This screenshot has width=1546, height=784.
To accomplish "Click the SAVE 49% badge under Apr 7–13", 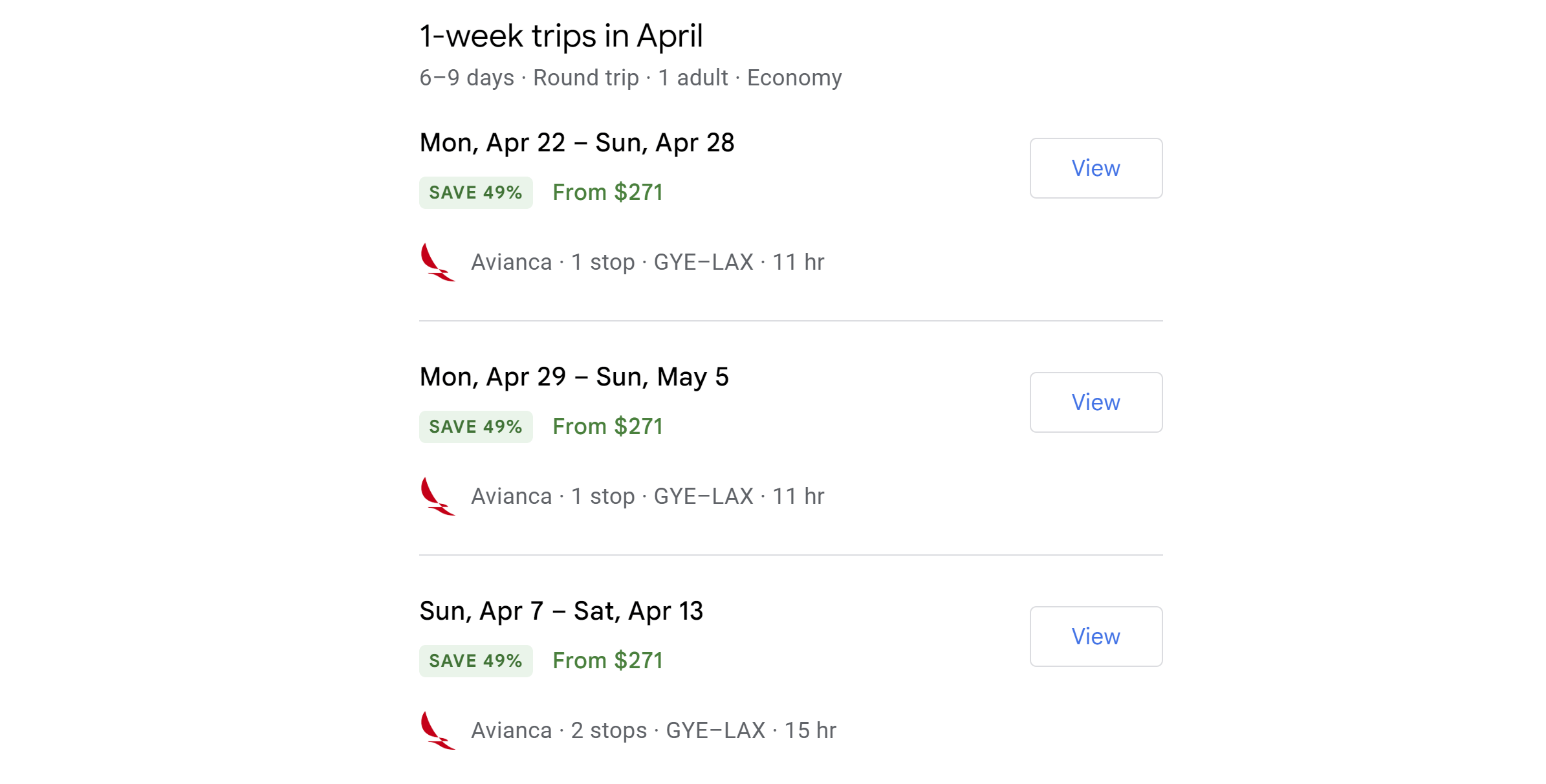I will click(475, 661).
